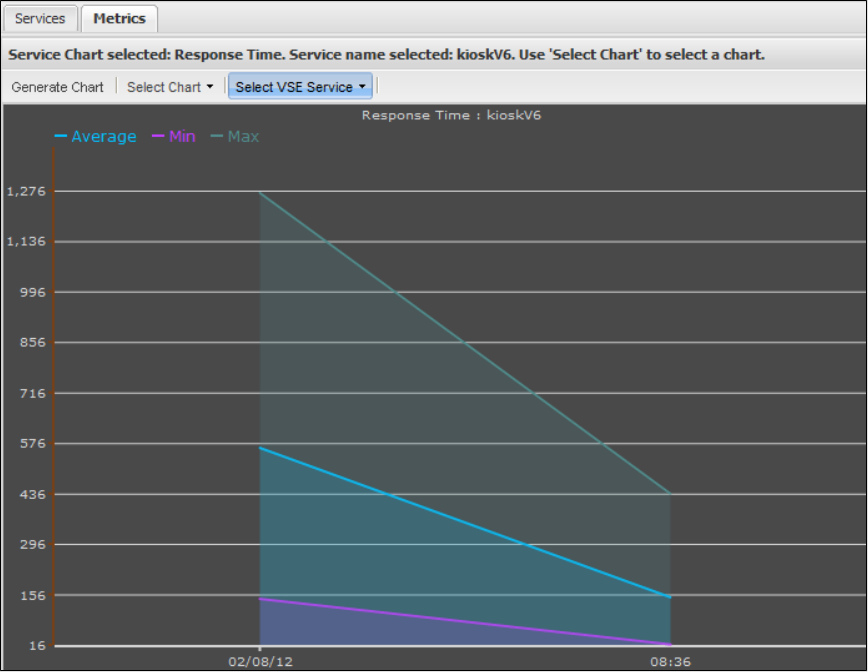This screenshot has height=672, width=868.
Task: Select the Metrics tab
Action: point(119,19)
